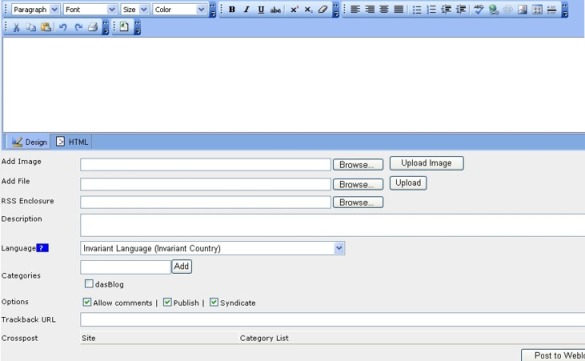Align text right

coord(369,9)
